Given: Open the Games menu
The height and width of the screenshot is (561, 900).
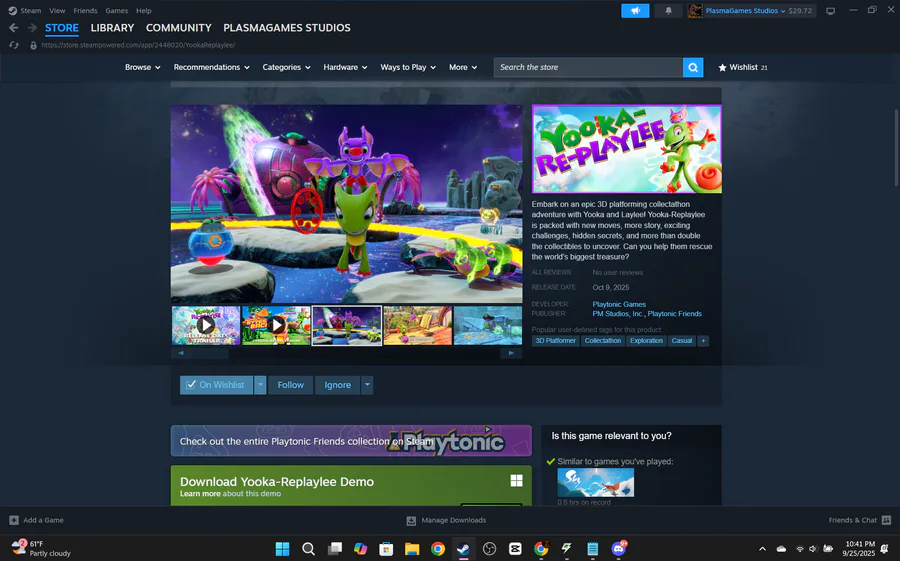Looking at the screenshot, I should tap(117, 10).
